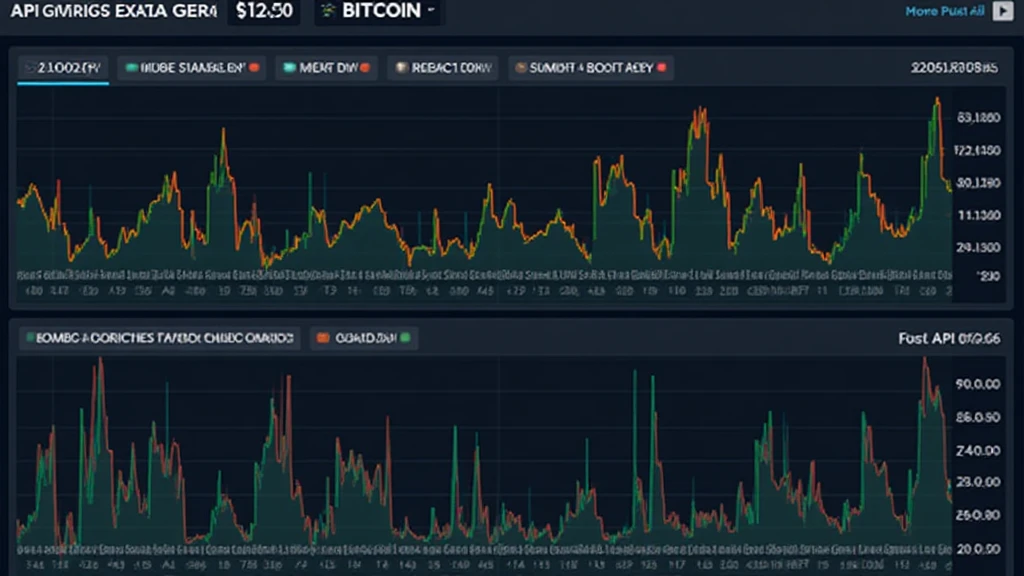The width and height of the screenshot is (1024, 576).
Task: Click the arrow icon beside More Pust All
Action: coord(1004,12)
